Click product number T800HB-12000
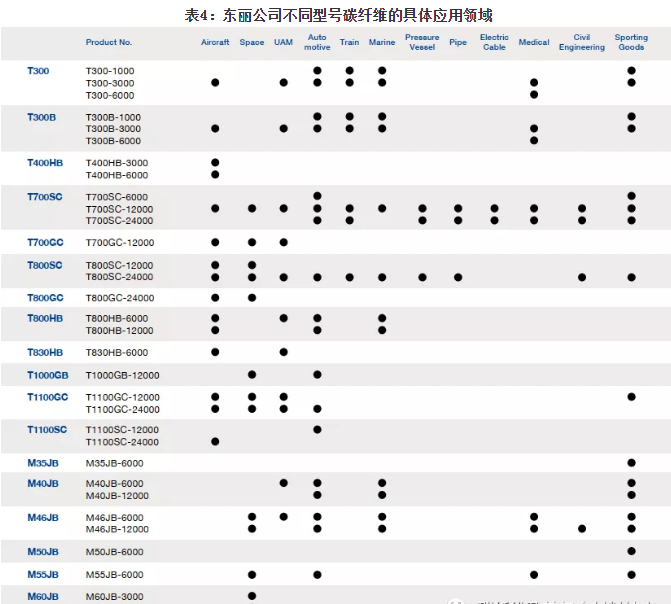This screenshot has width=671, height=604. click(119, 330)
